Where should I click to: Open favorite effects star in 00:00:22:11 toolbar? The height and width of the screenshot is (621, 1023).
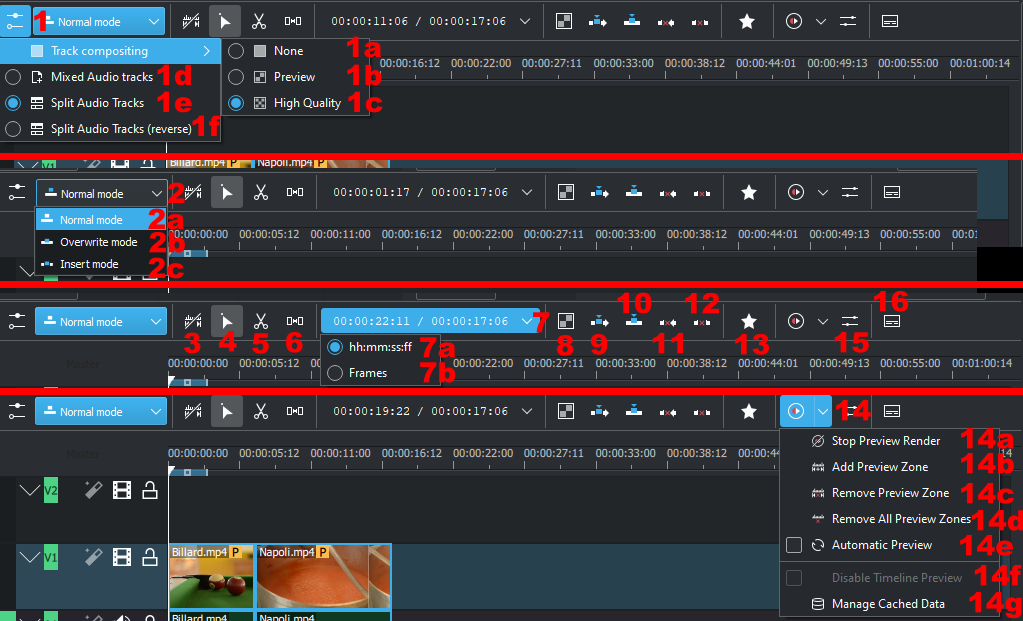[x=749, y=321]
